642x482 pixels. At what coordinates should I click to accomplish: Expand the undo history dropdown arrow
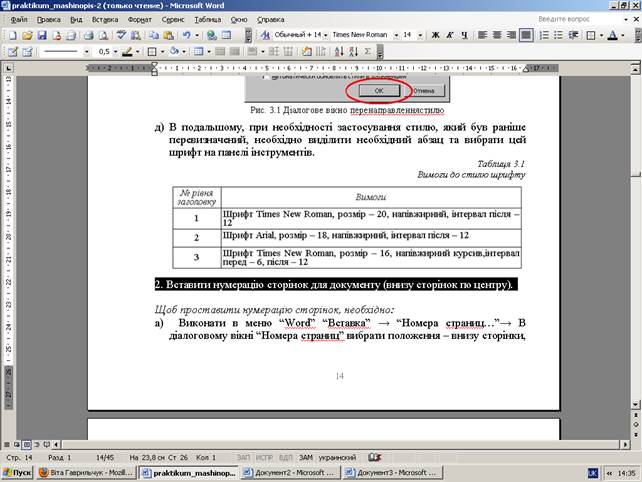(197, 35)
